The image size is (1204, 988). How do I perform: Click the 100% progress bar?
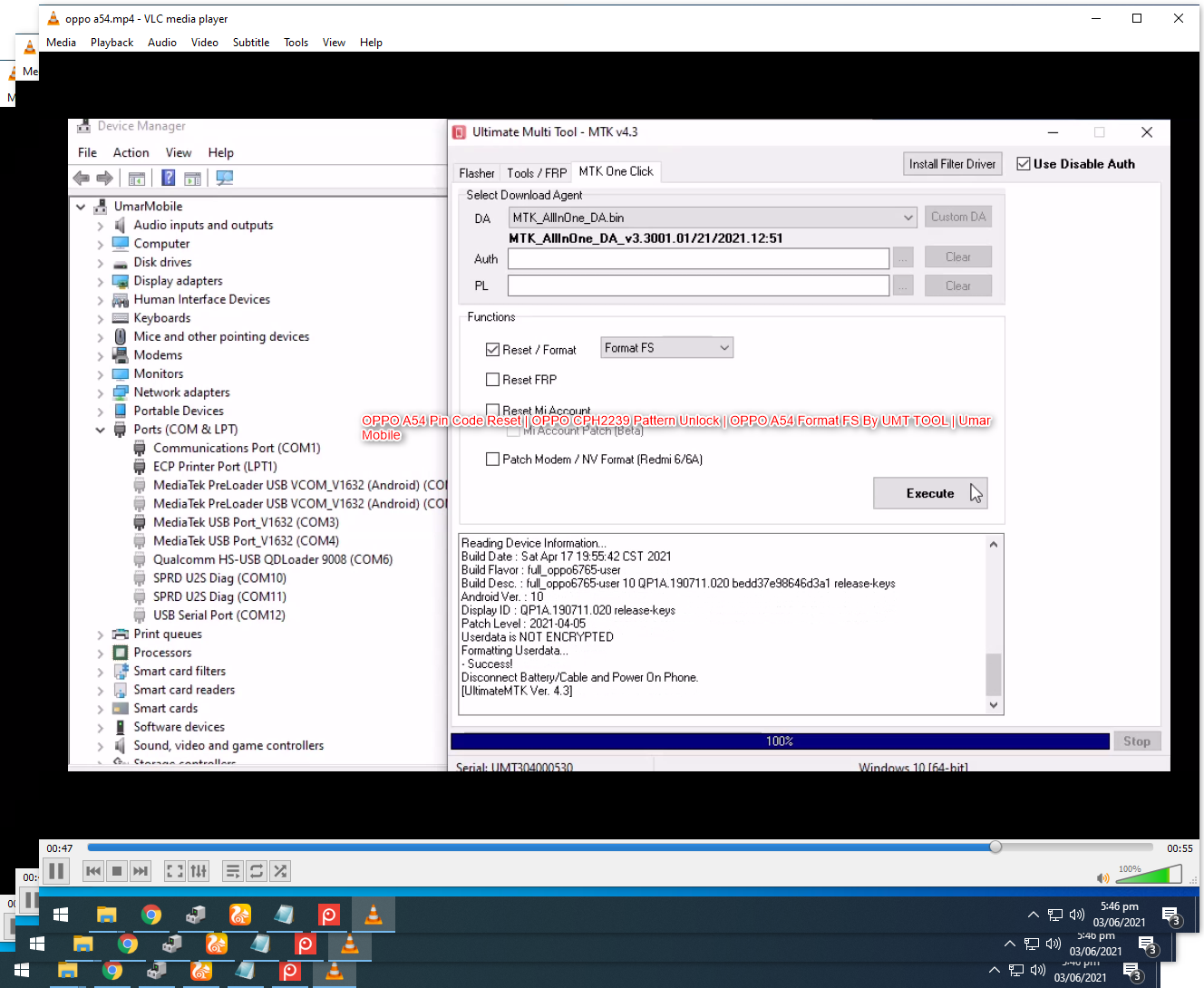tap(780, 741)
